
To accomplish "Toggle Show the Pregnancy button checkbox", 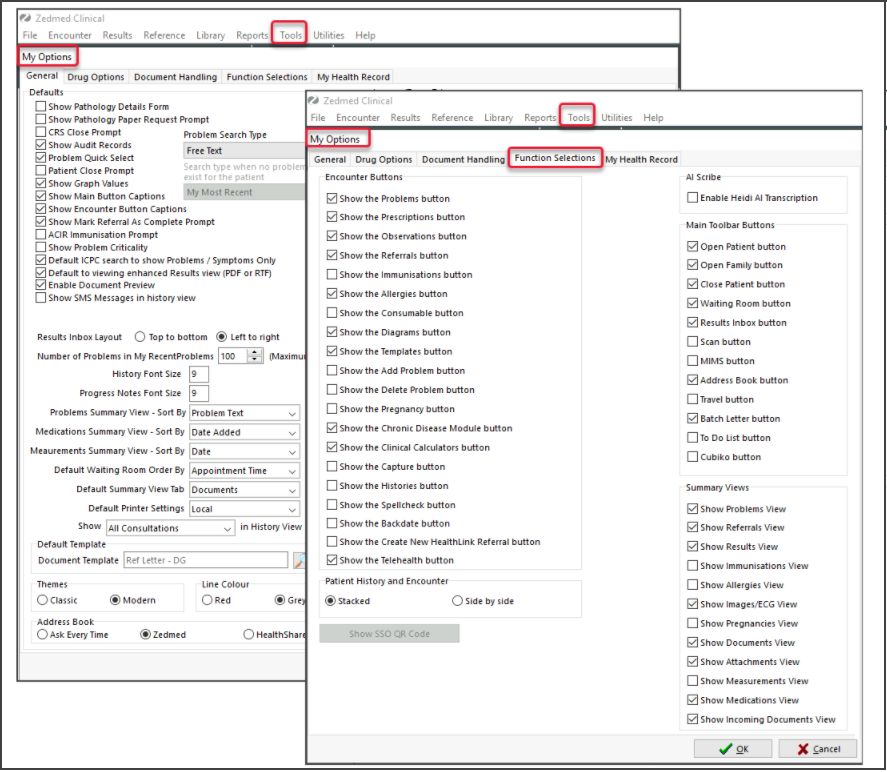I will tap(332, 409).
